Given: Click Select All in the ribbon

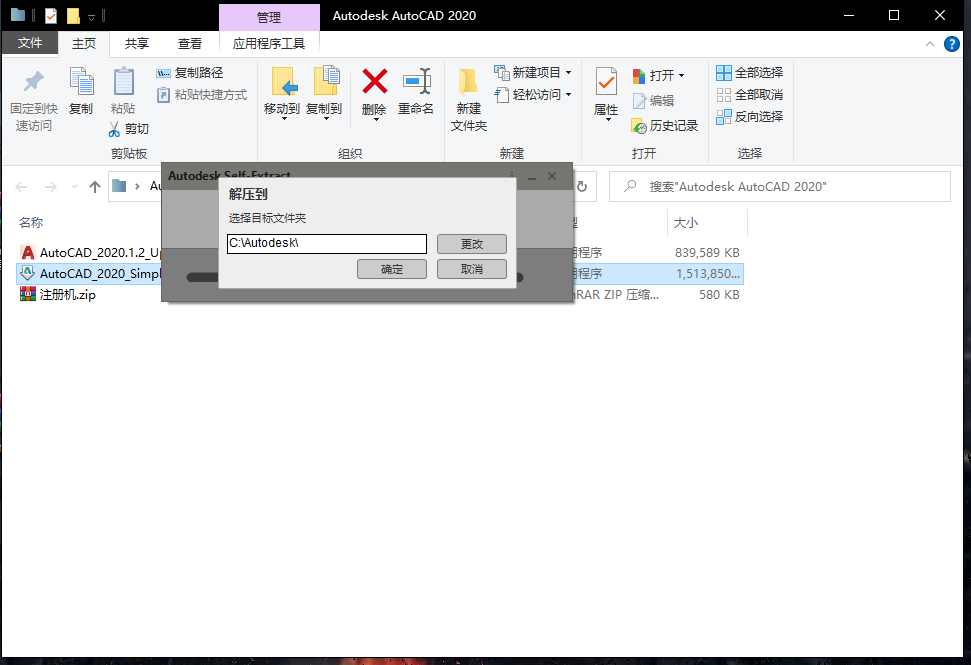Looking at the screenshot, I should pos(749,73).
